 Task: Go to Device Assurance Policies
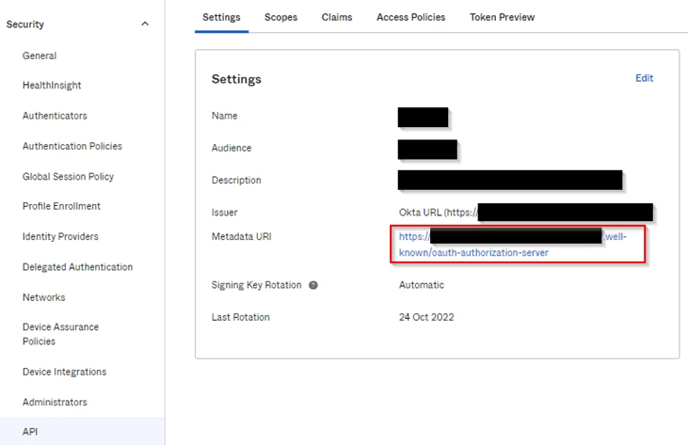[x=60, y=334]
